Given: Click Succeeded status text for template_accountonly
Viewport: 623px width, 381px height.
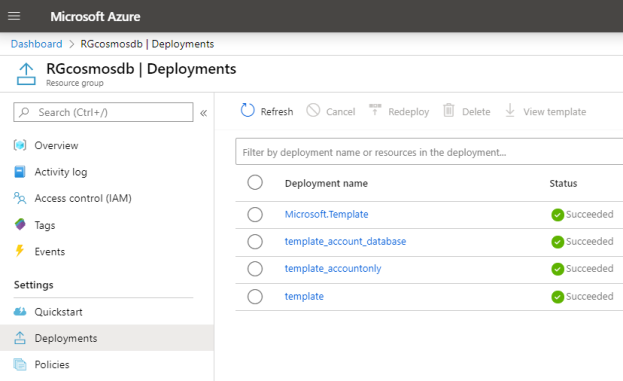Looking at the screenshot, I should coord(590,268).
